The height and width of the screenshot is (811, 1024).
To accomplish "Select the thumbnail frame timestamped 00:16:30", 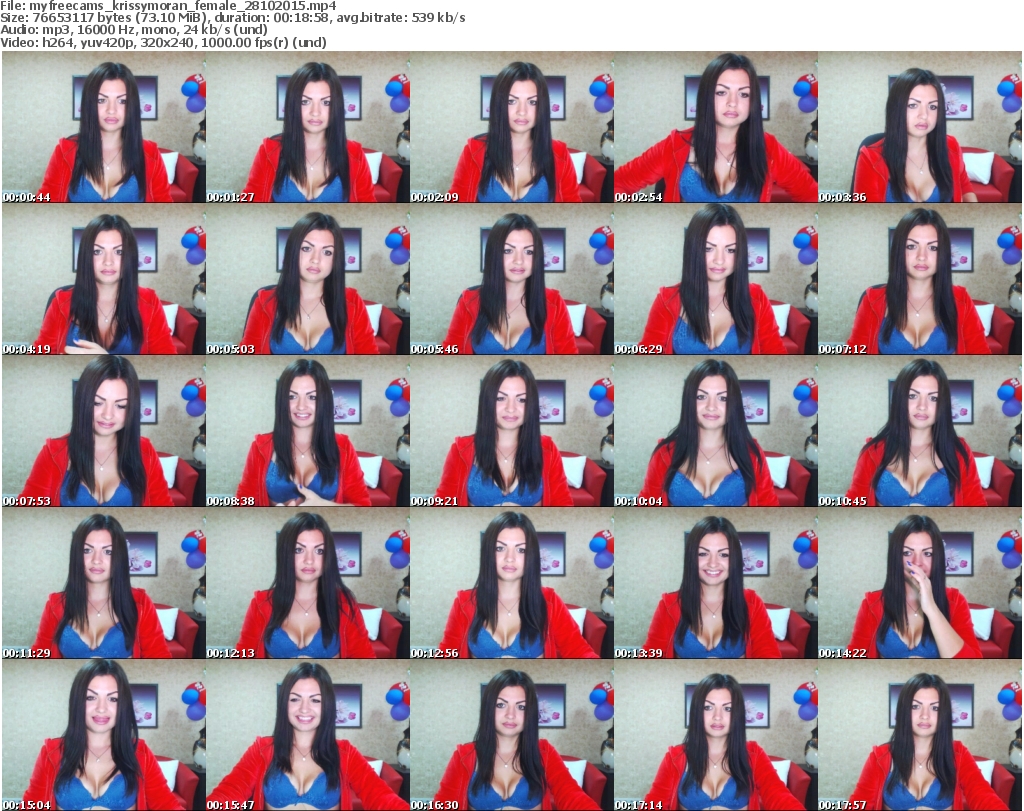I will coord(511,735).
